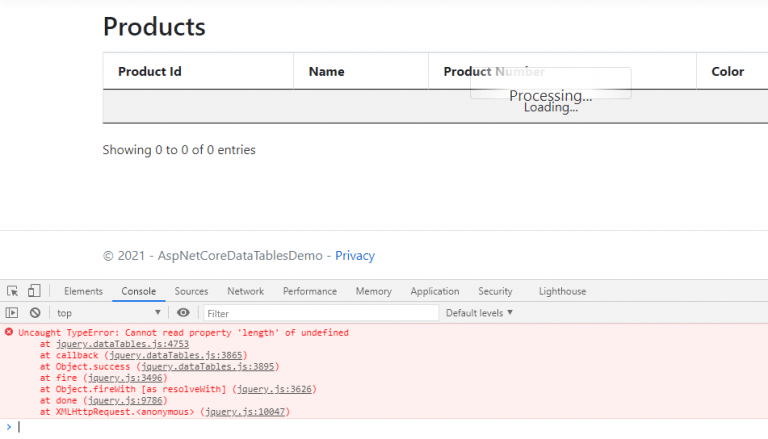Screen dimensions: 768x439
Task: Click the red error icon in console
Action: point(9,332)
